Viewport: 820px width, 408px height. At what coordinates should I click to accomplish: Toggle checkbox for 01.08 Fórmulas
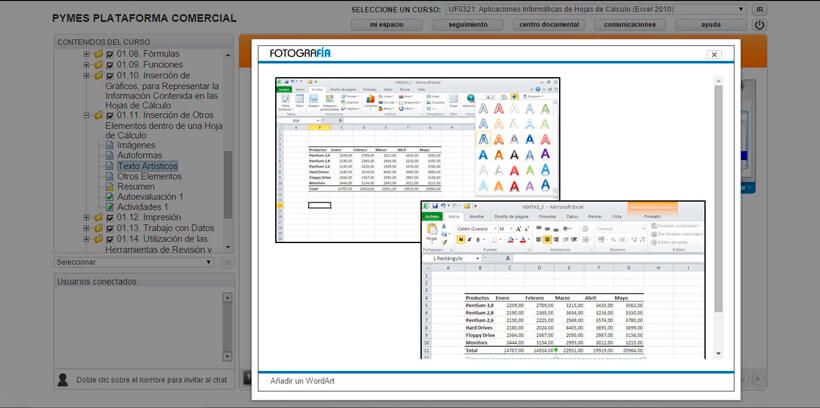click(110, 54)
